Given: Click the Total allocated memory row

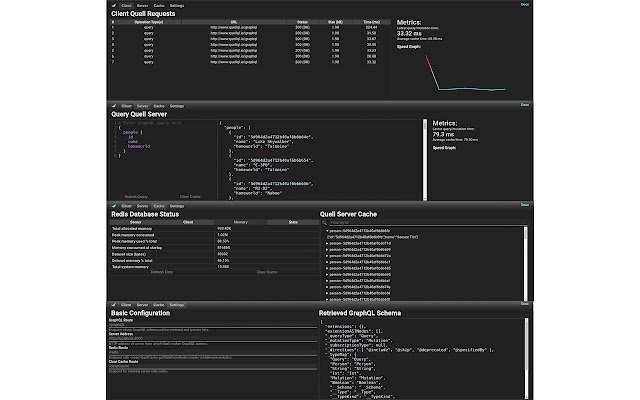Looking at the screenshot, I should (x=214, y=229).
